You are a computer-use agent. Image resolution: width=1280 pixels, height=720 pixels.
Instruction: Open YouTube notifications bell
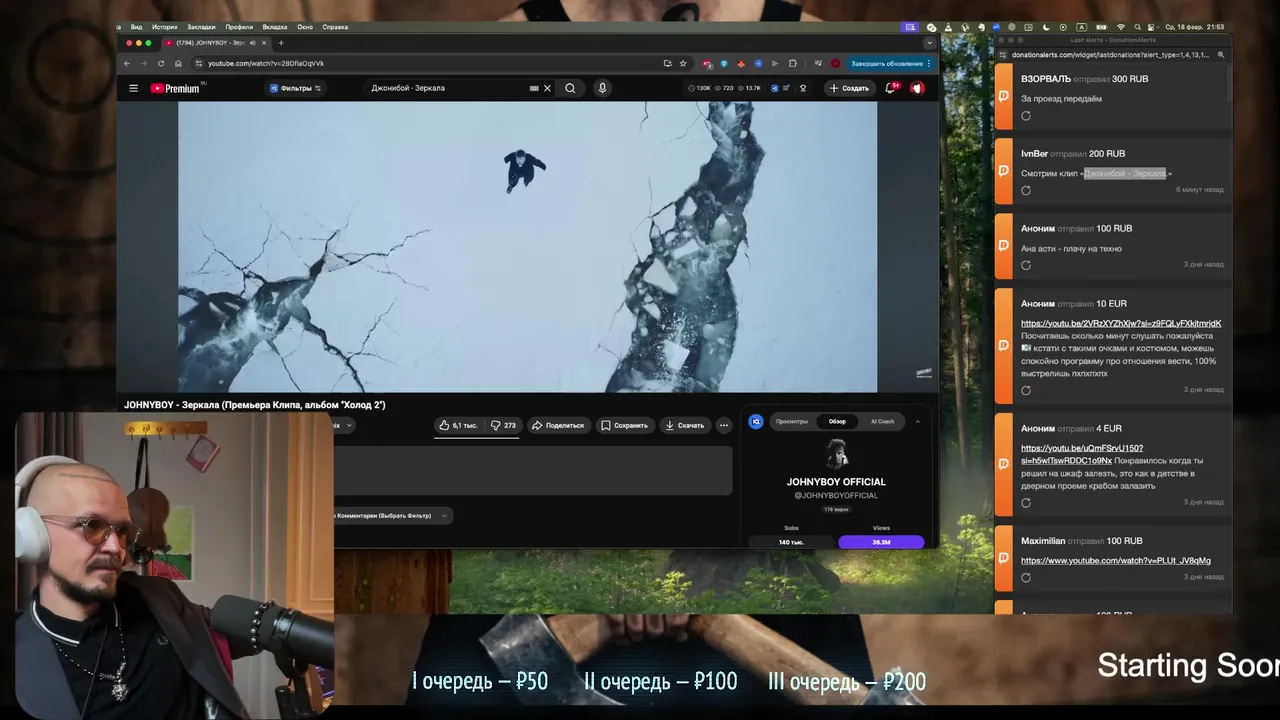coord(890,88)
